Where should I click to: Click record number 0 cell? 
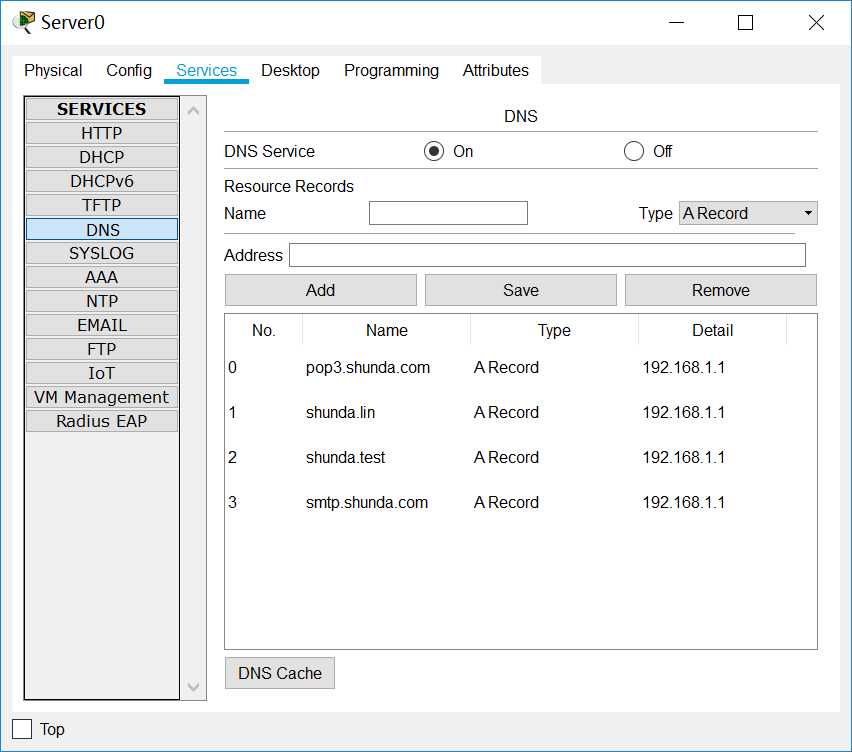tap(233, 368)
